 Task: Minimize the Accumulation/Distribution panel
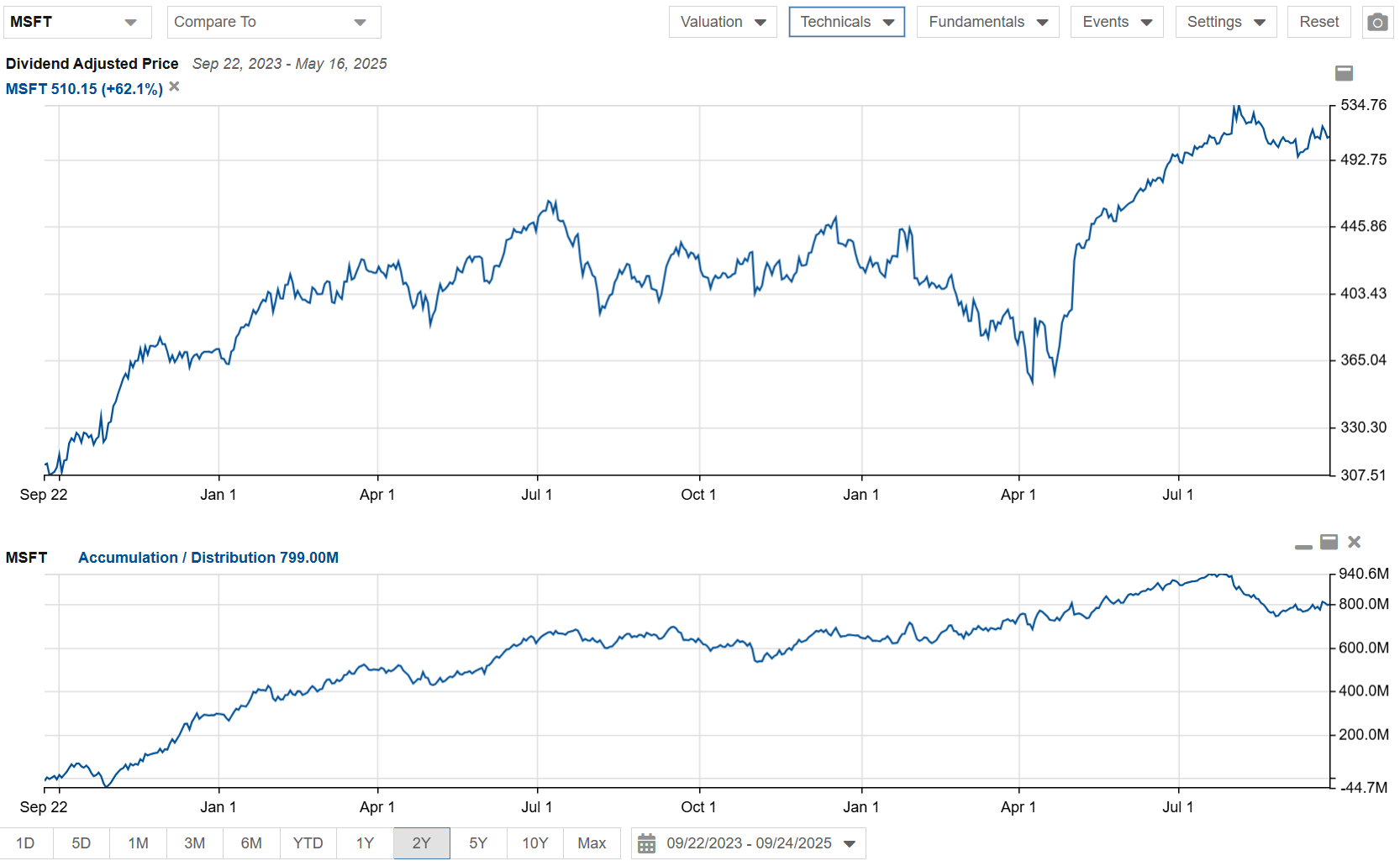(x=1303, y=545)
